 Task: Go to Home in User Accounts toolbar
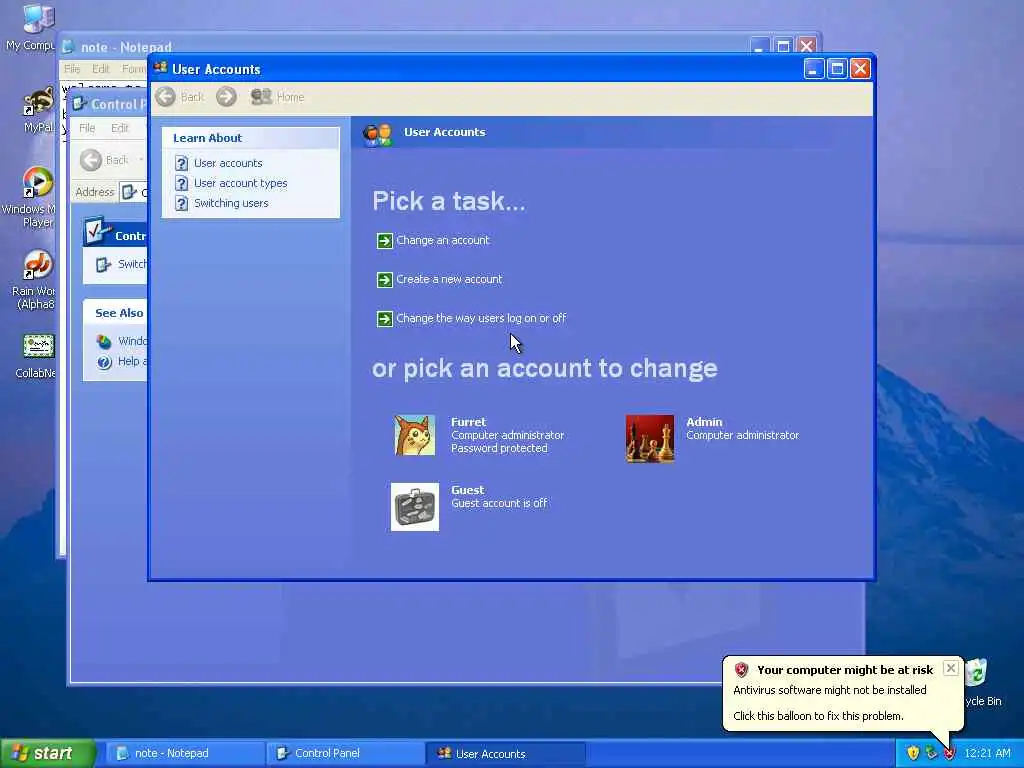pyautogui.click(x=278, y=97)
